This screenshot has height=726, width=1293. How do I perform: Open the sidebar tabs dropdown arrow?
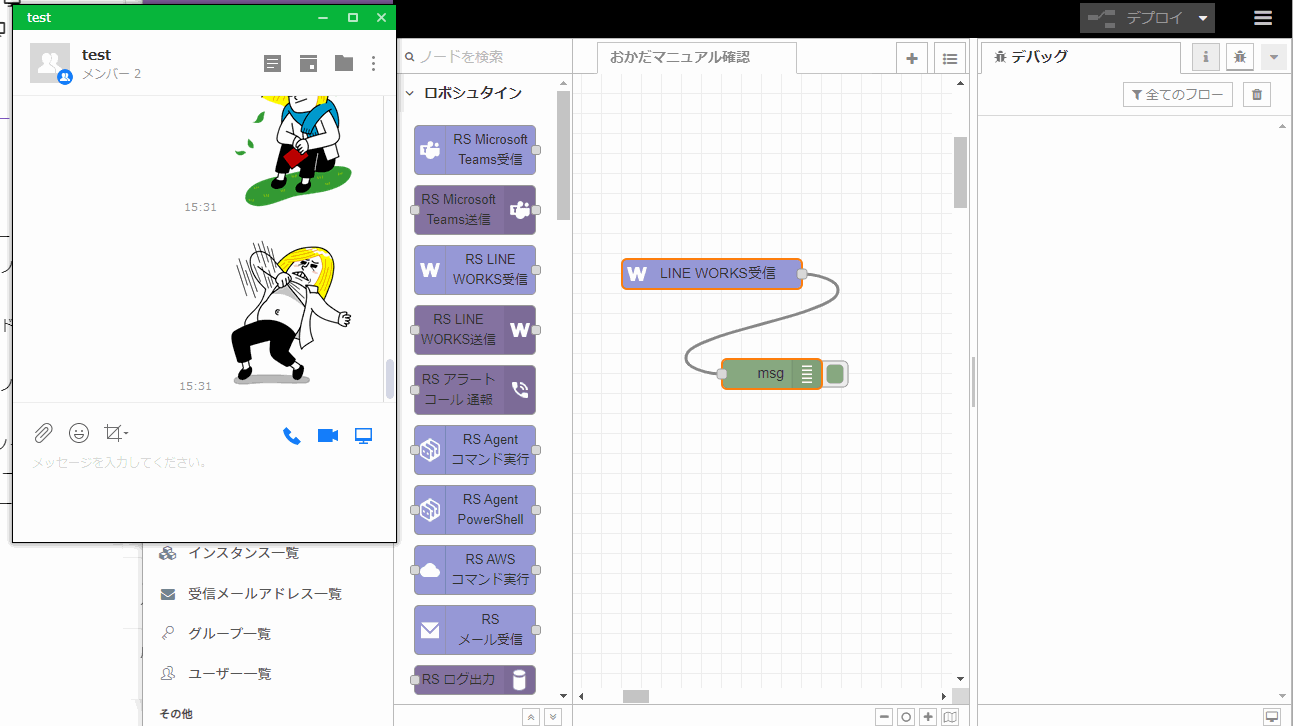(x=1274, y=57)
